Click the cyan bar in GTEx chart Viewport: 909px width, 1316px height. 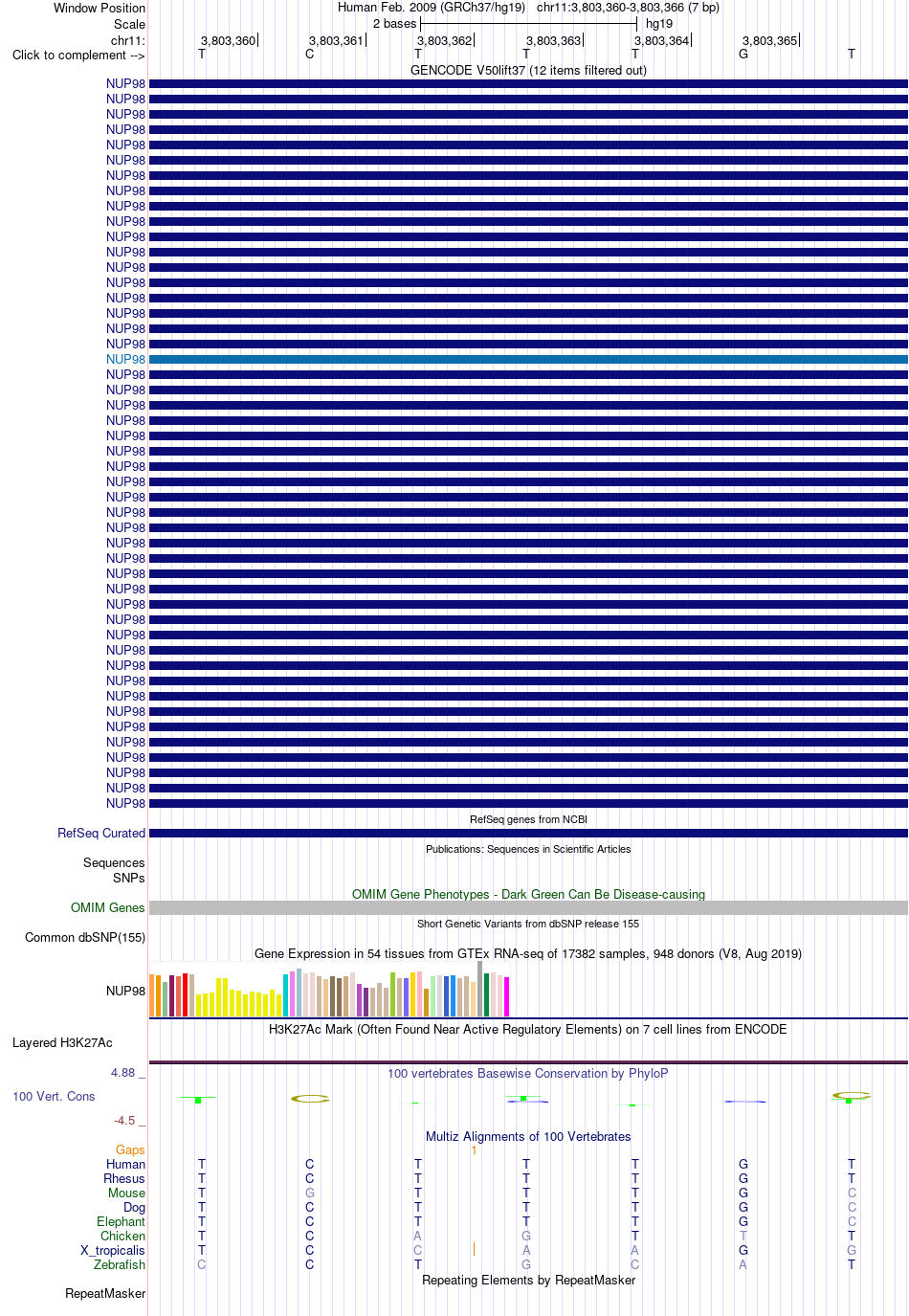tap(285, 995)
